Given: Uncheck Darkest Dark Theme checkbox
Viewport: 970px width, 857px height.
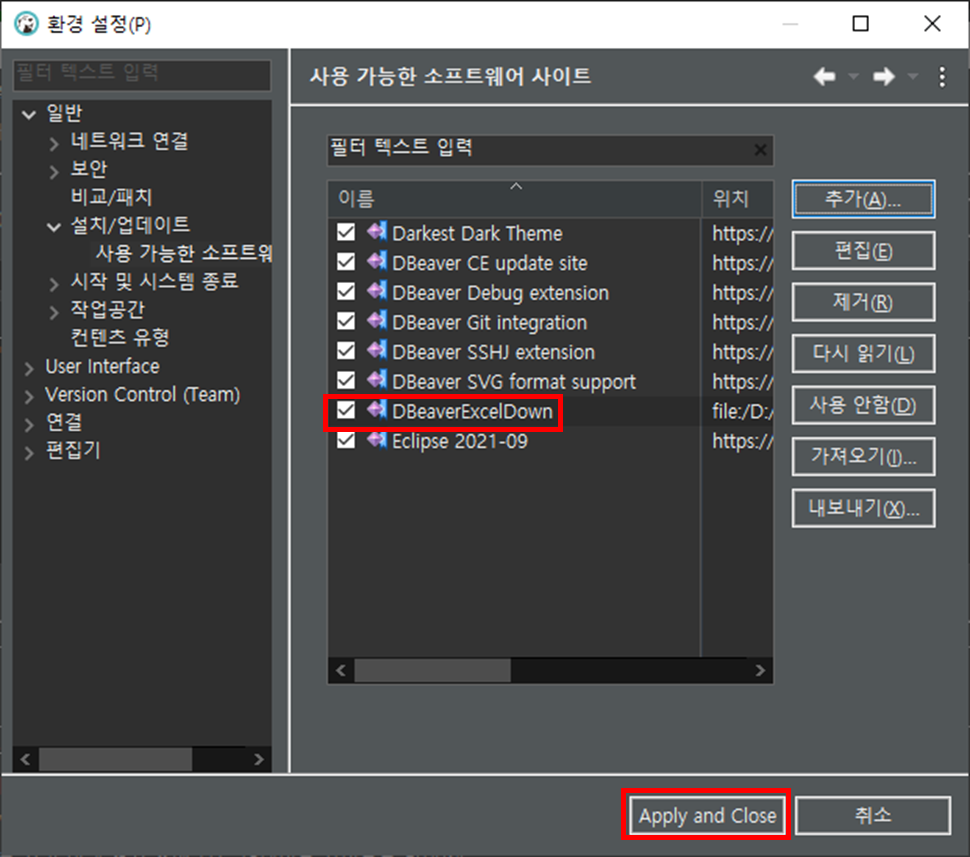Looking at the screenshot, I should [346, 233].
